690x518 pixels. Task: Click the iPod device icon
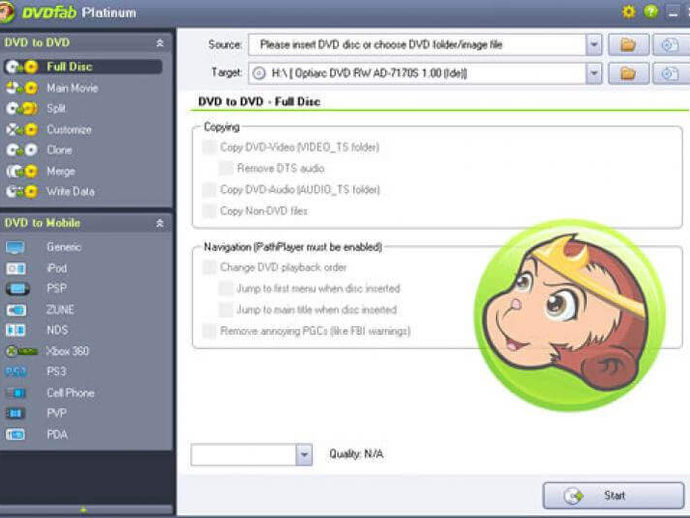coord(16,268)
